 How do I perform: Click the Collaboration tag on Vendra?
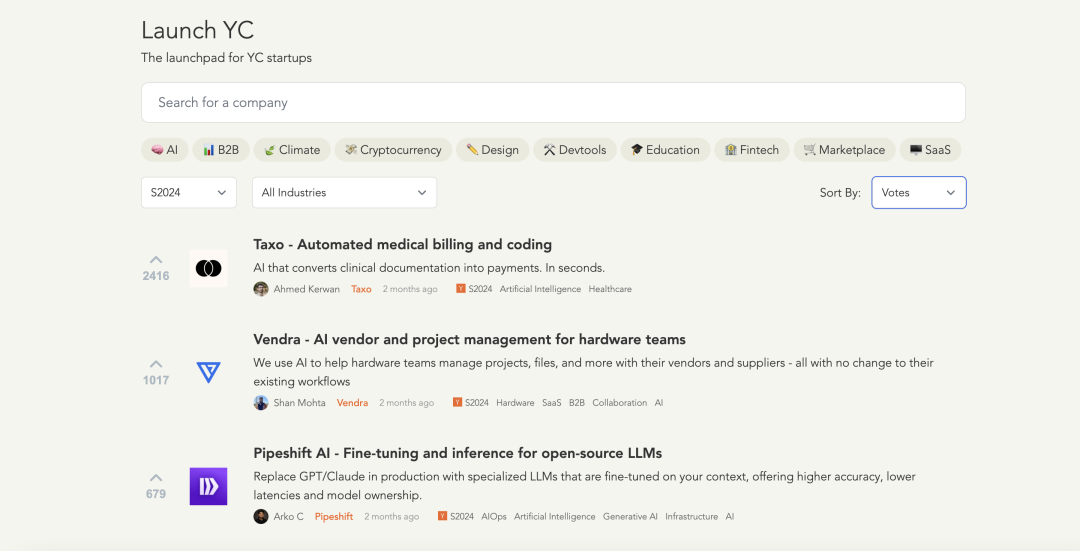(x=619, y=403)
